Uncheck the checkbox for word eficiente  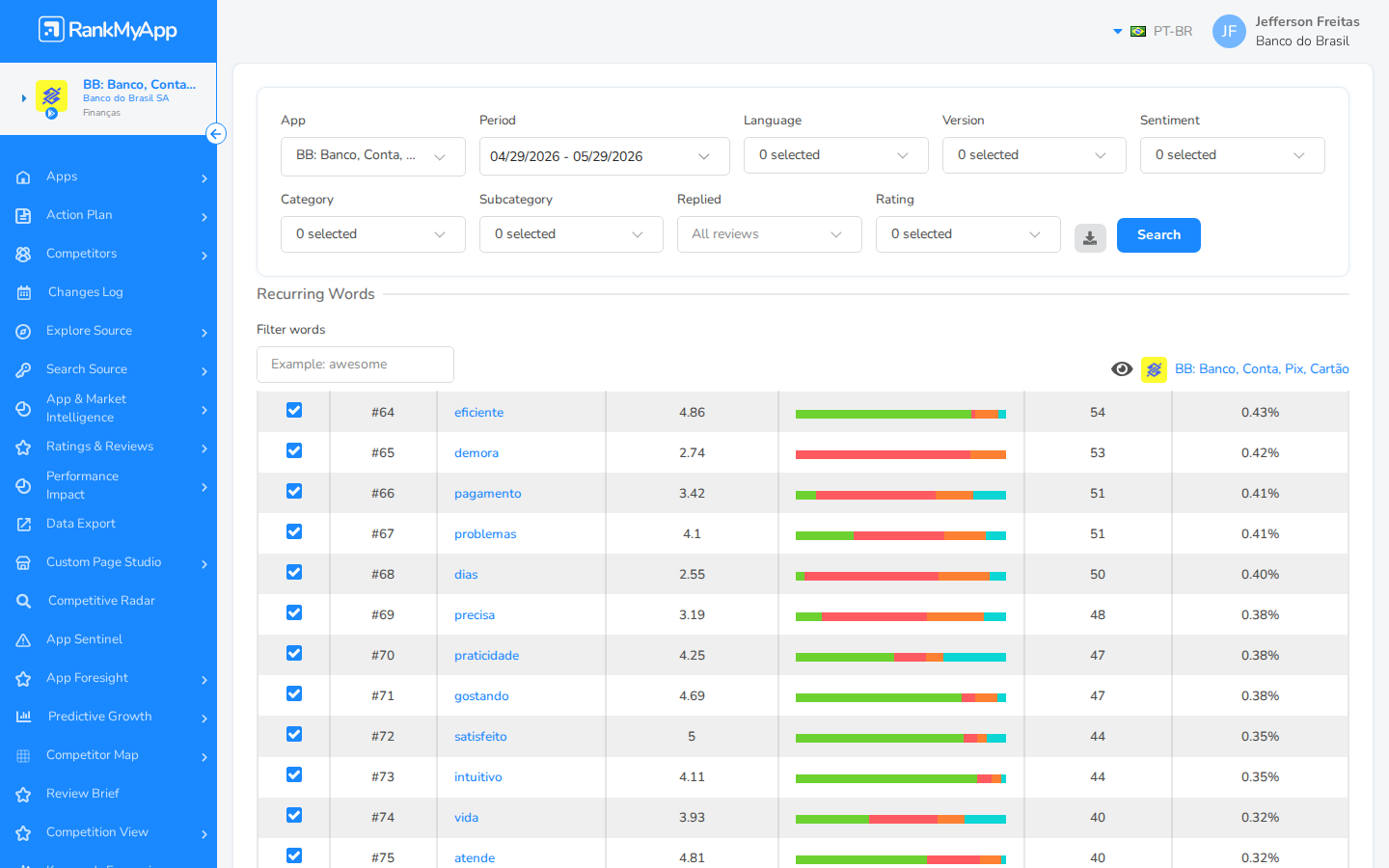point(294,411)
